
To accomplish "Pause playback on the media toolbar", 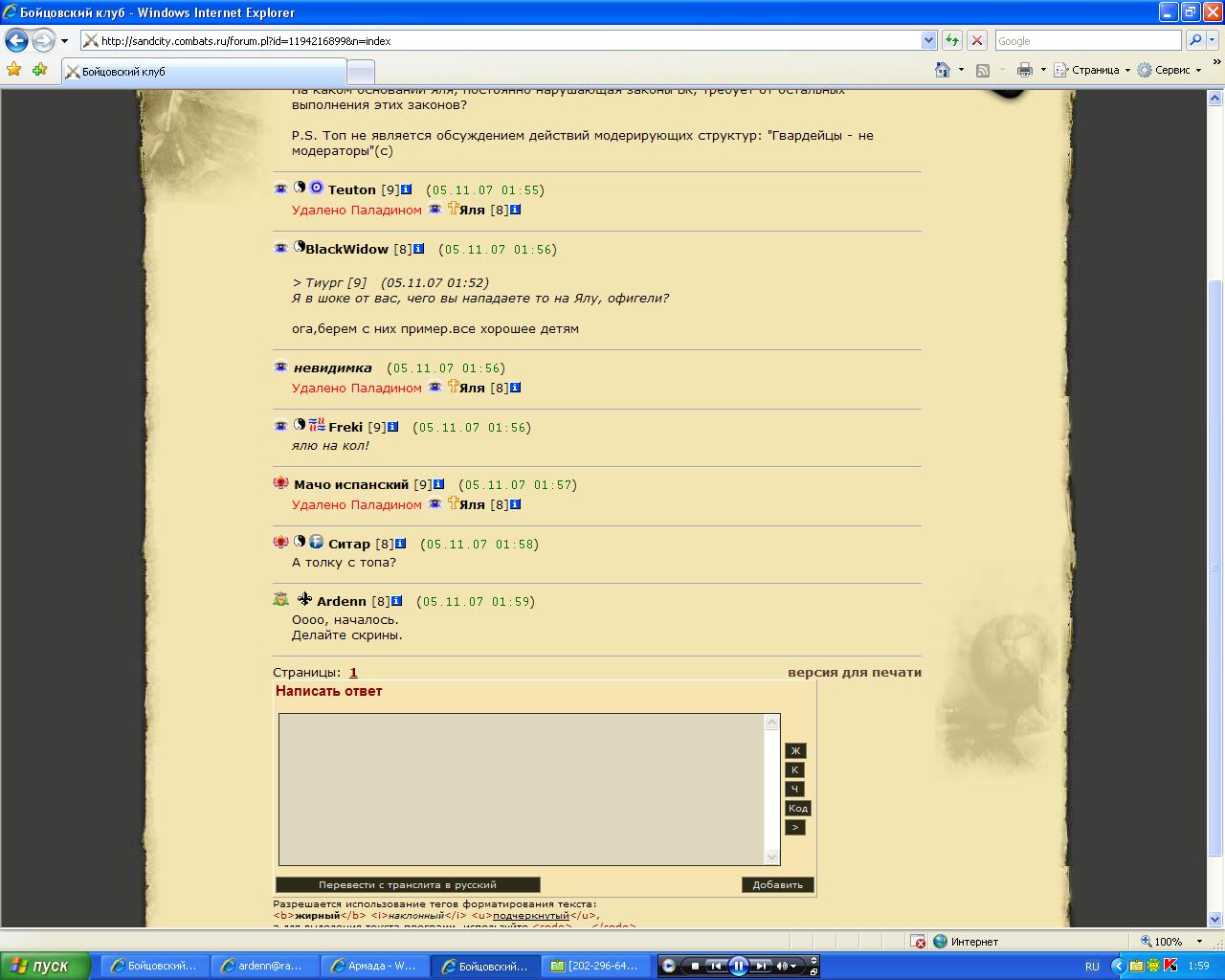I will tap(738, 966).
